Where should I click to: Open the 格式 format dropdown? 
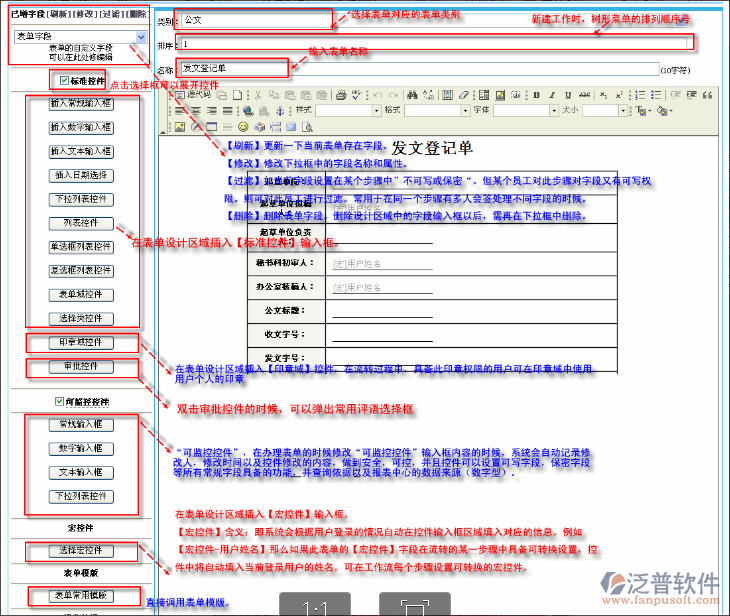point(437,110)
